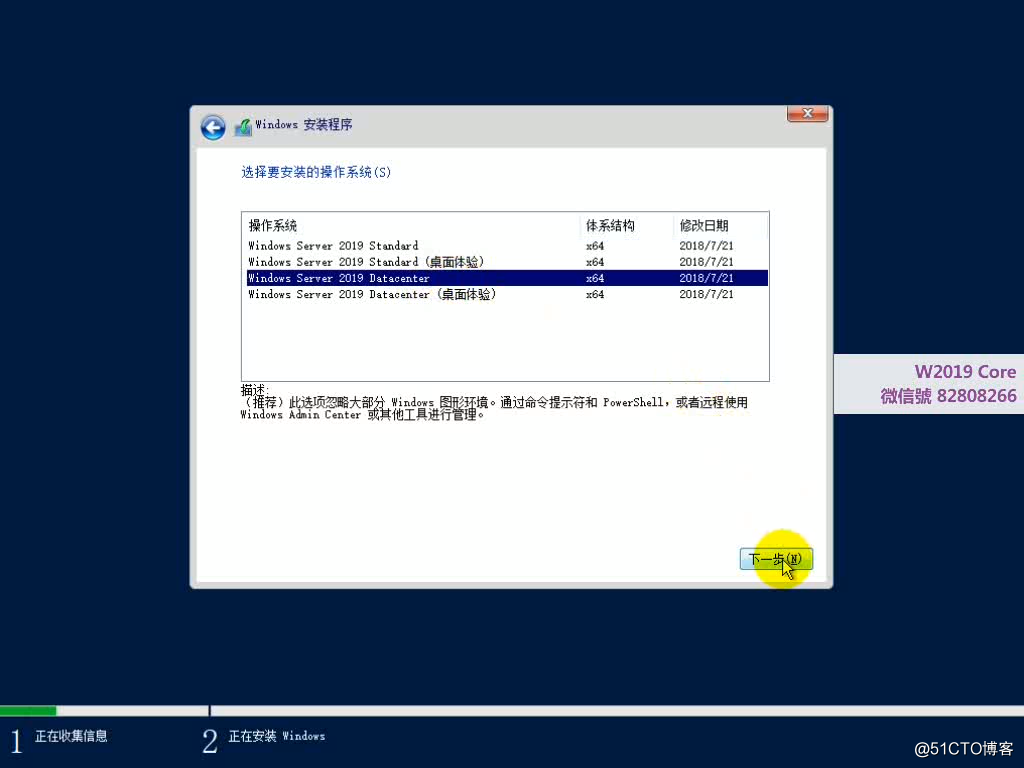
Task: Click the Windows Setup title bar icon
Action: pos(243,127)
